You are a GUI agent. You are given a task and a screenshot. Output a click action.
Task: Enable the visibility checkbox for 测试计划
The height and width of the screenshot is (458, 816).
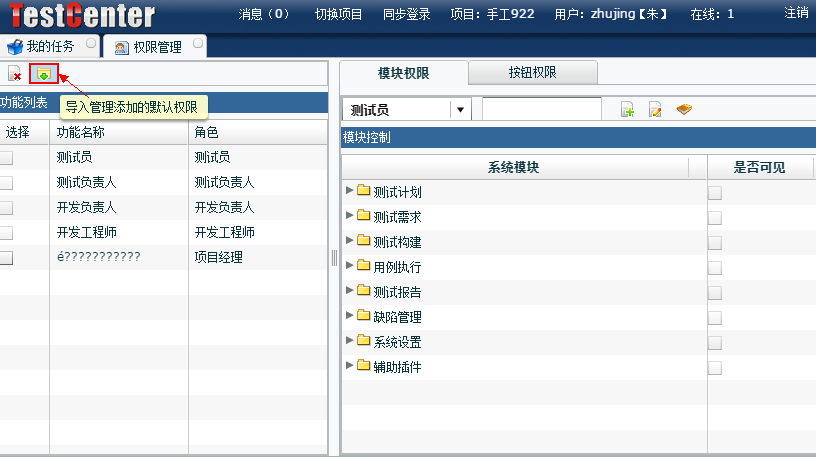[715, 193]
